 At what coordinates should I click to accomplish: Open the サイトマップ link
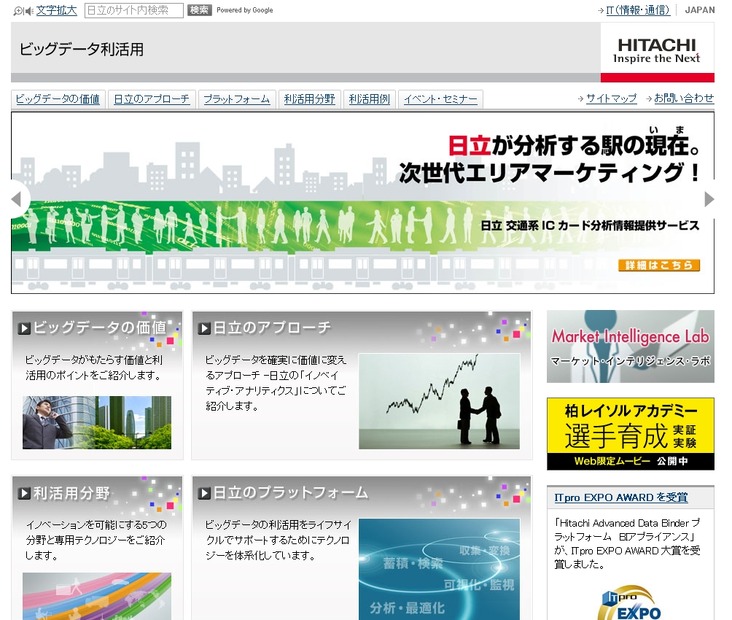tap(611, 99)
